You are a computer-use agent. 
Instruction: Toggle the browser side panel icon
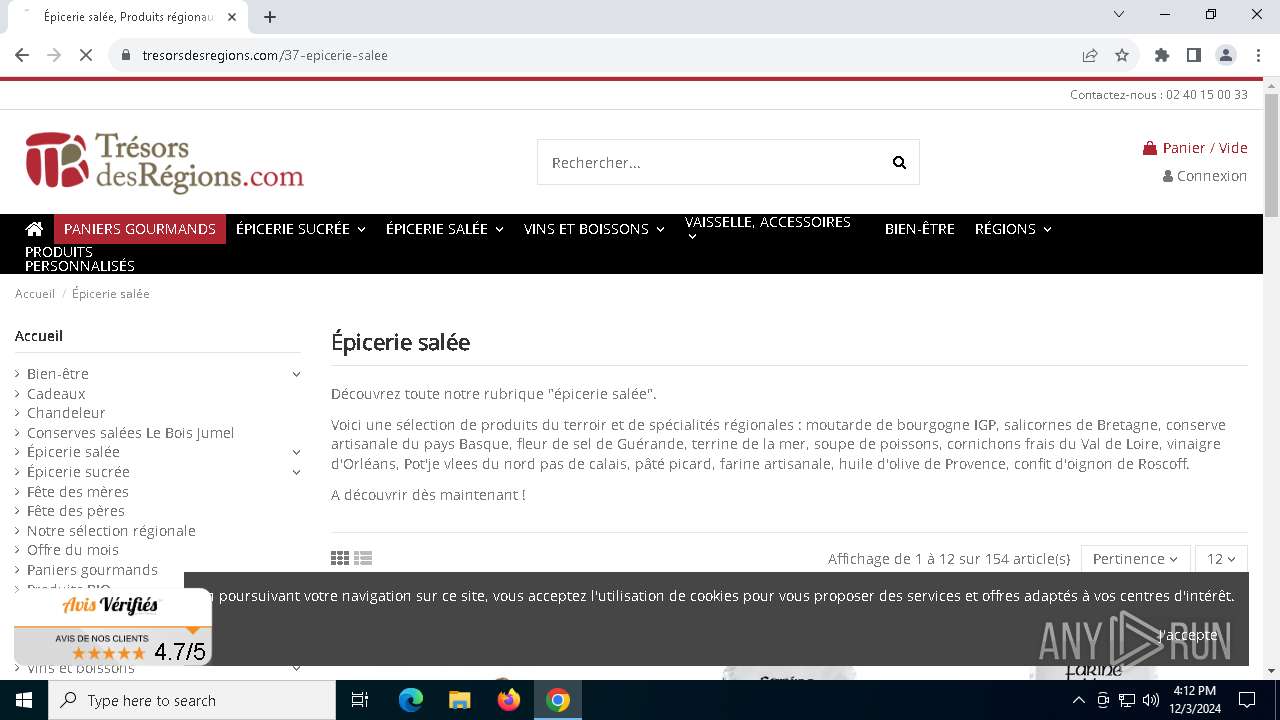[x=1194, y=55]
